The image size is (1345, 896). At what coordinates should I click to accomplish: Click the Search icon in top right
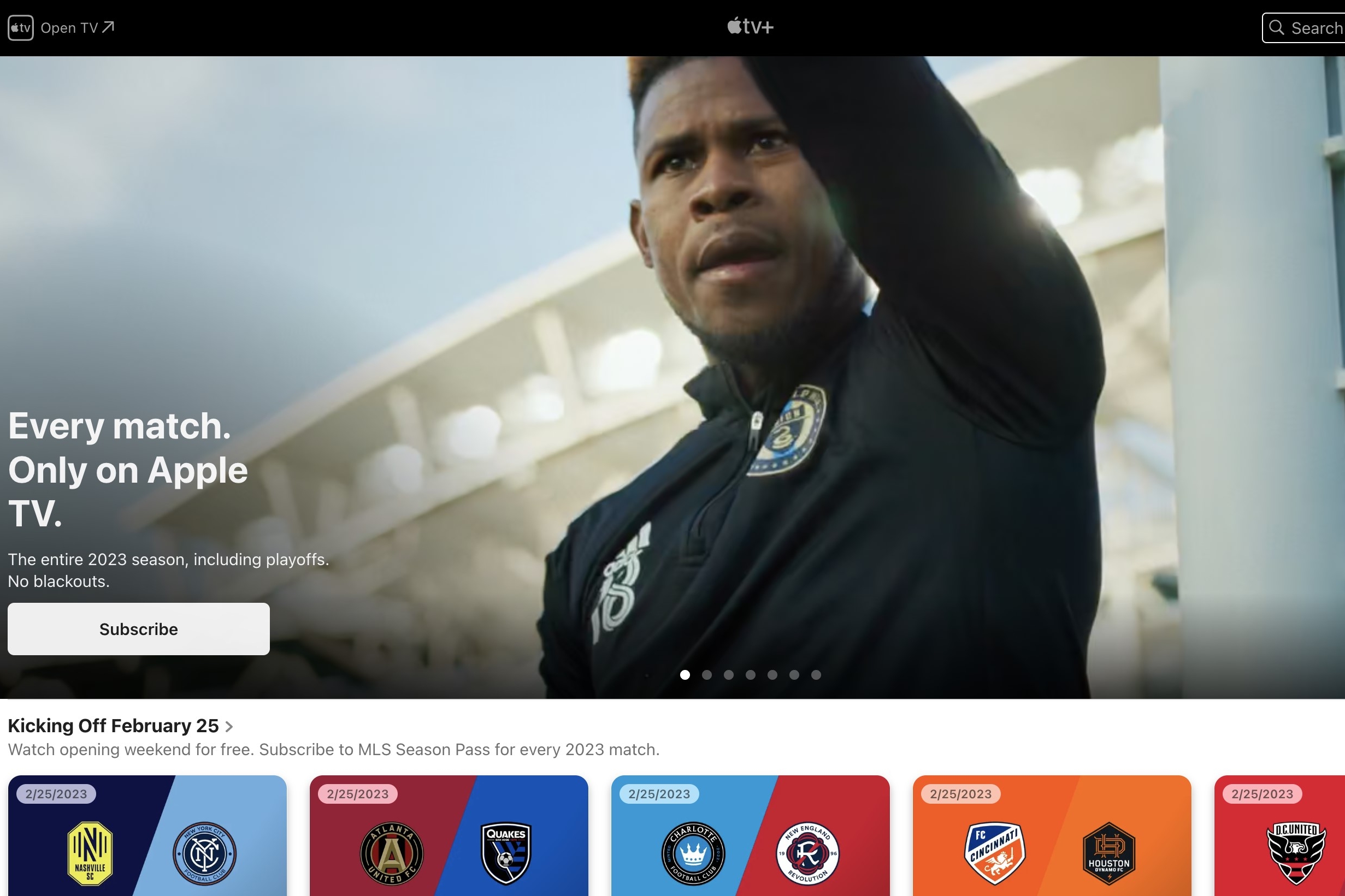coord(1278,27)
